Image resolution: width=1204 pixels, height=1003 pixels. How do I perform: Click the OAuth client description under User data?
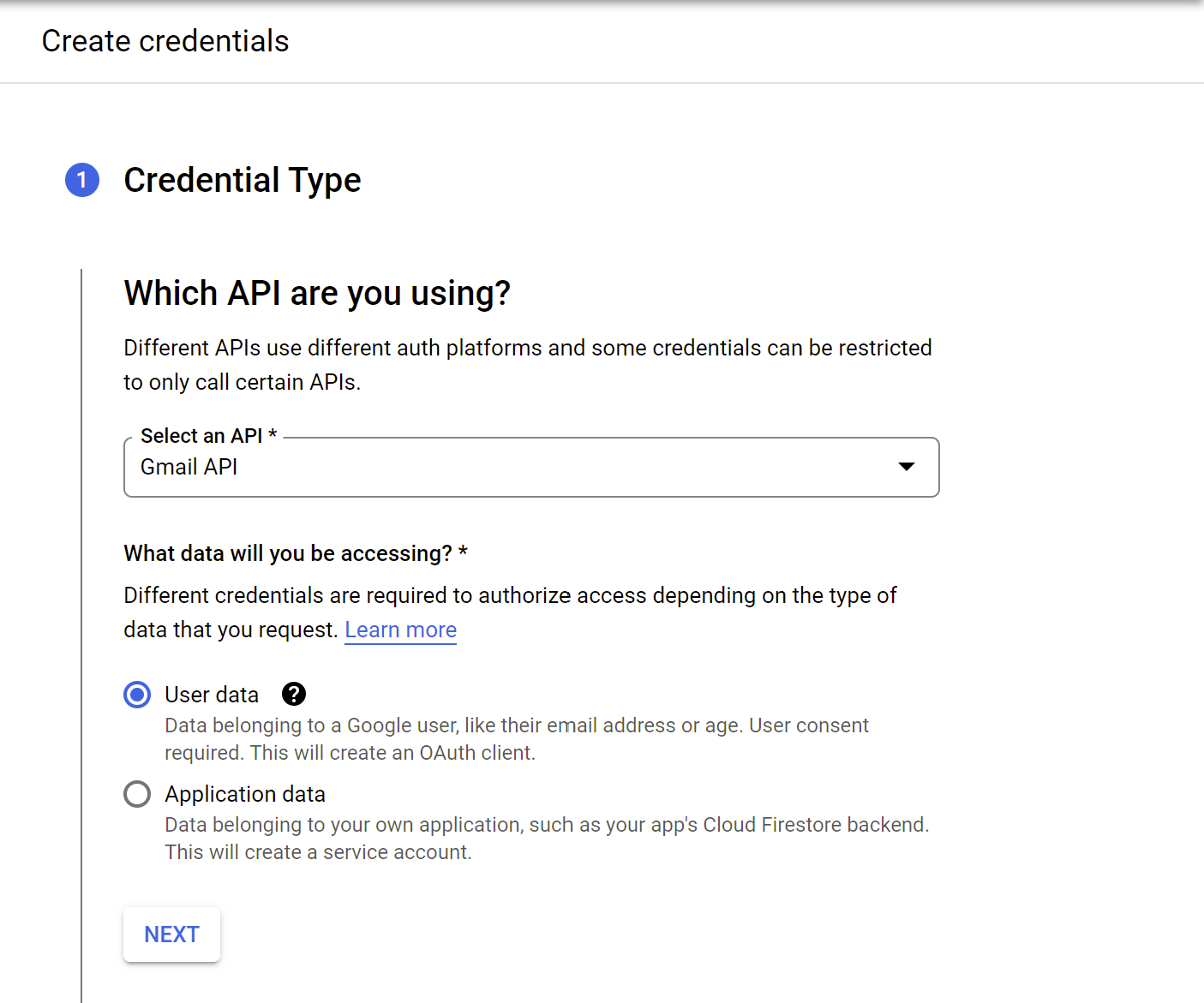pos(517,739)
